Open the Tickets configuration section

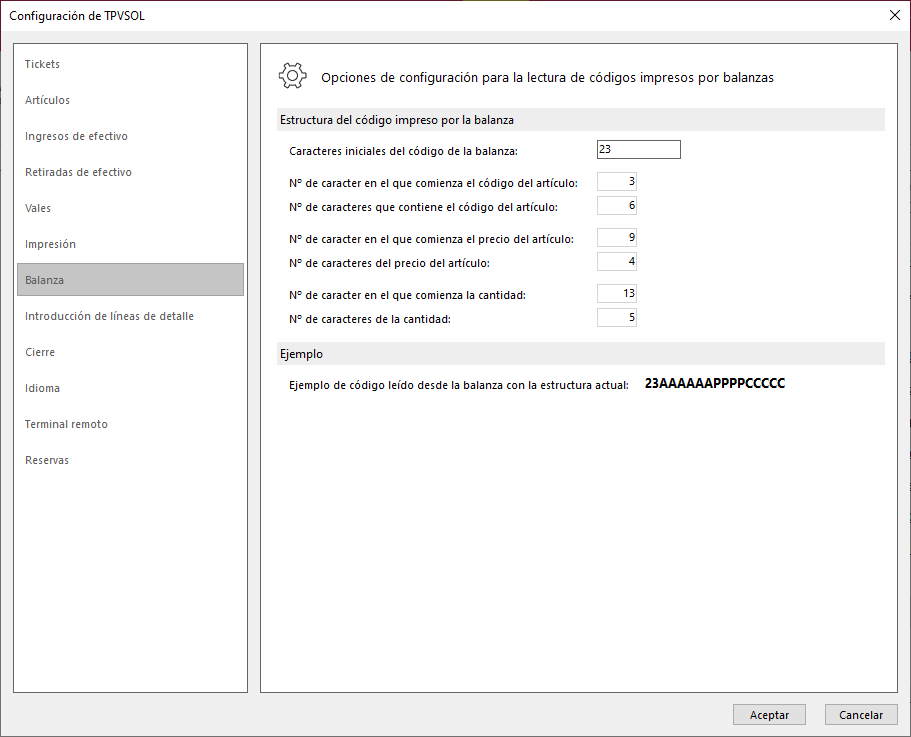(x=130, y=64)
